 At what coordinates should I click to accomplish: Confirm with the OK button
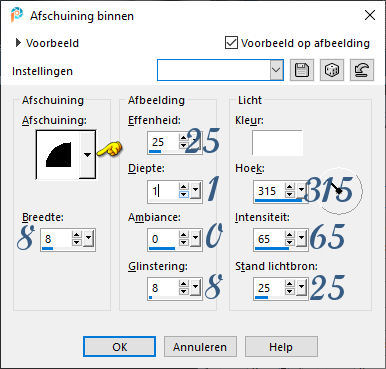pos(119,347)
